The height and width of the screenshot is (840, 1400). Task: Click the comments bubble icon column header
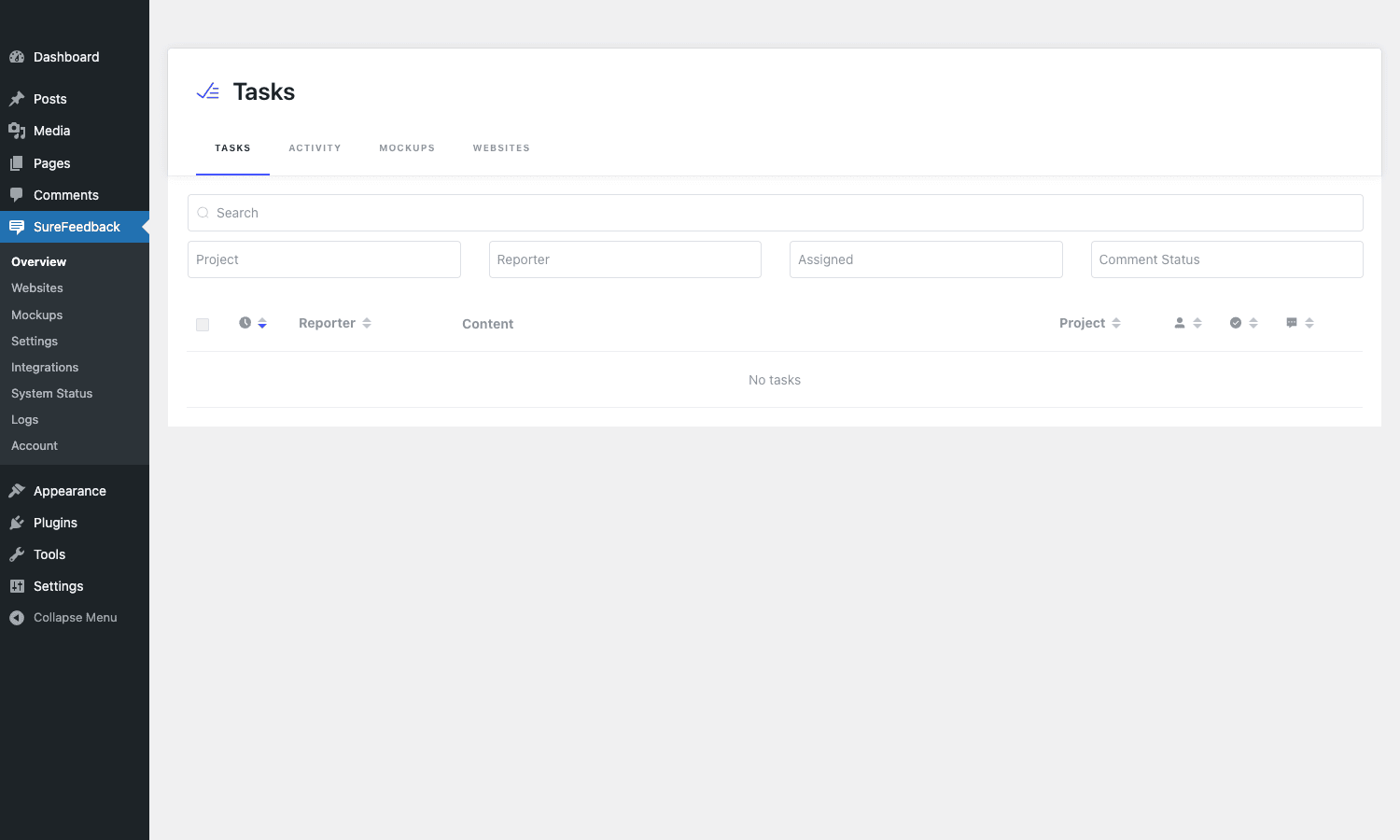point(1292,323)
